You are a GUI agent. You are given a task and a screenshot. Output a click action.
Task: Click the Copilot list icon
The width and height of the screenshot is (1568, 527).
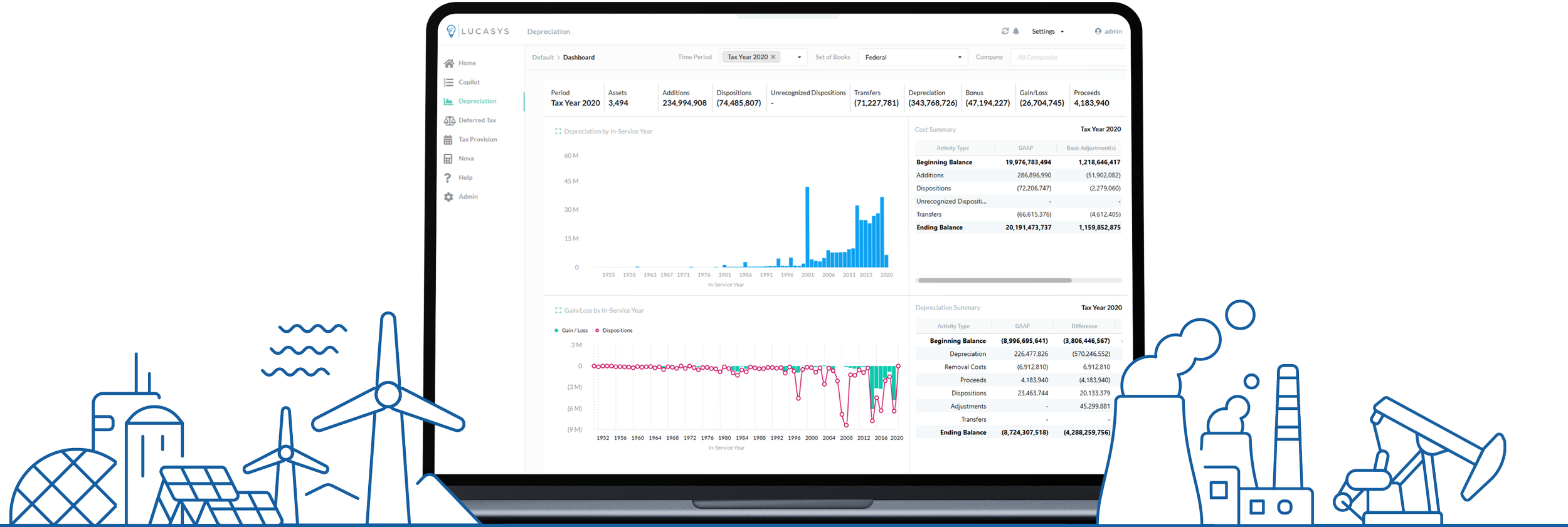pyautogui.click(x=448, y=82)
